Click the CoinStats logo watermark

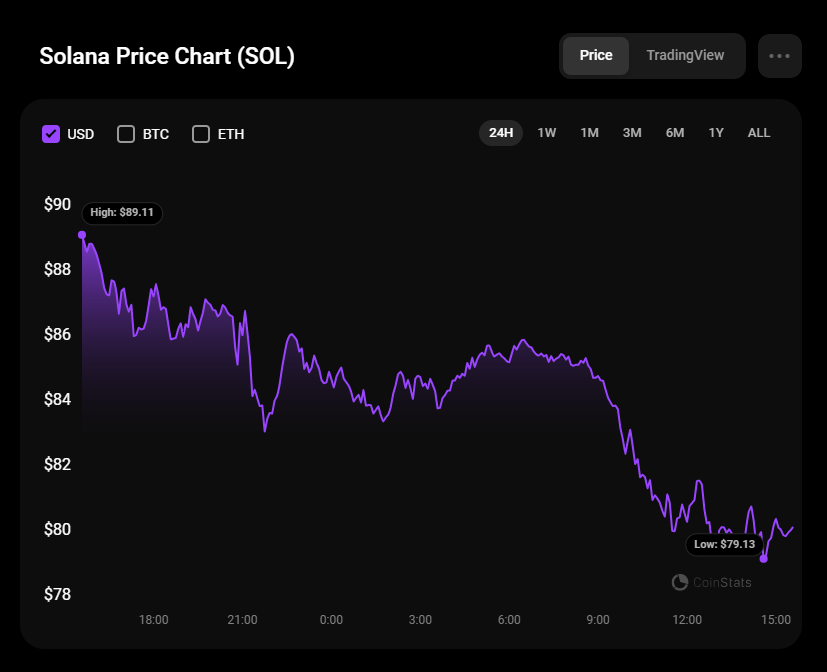click(x=711, y=582)
